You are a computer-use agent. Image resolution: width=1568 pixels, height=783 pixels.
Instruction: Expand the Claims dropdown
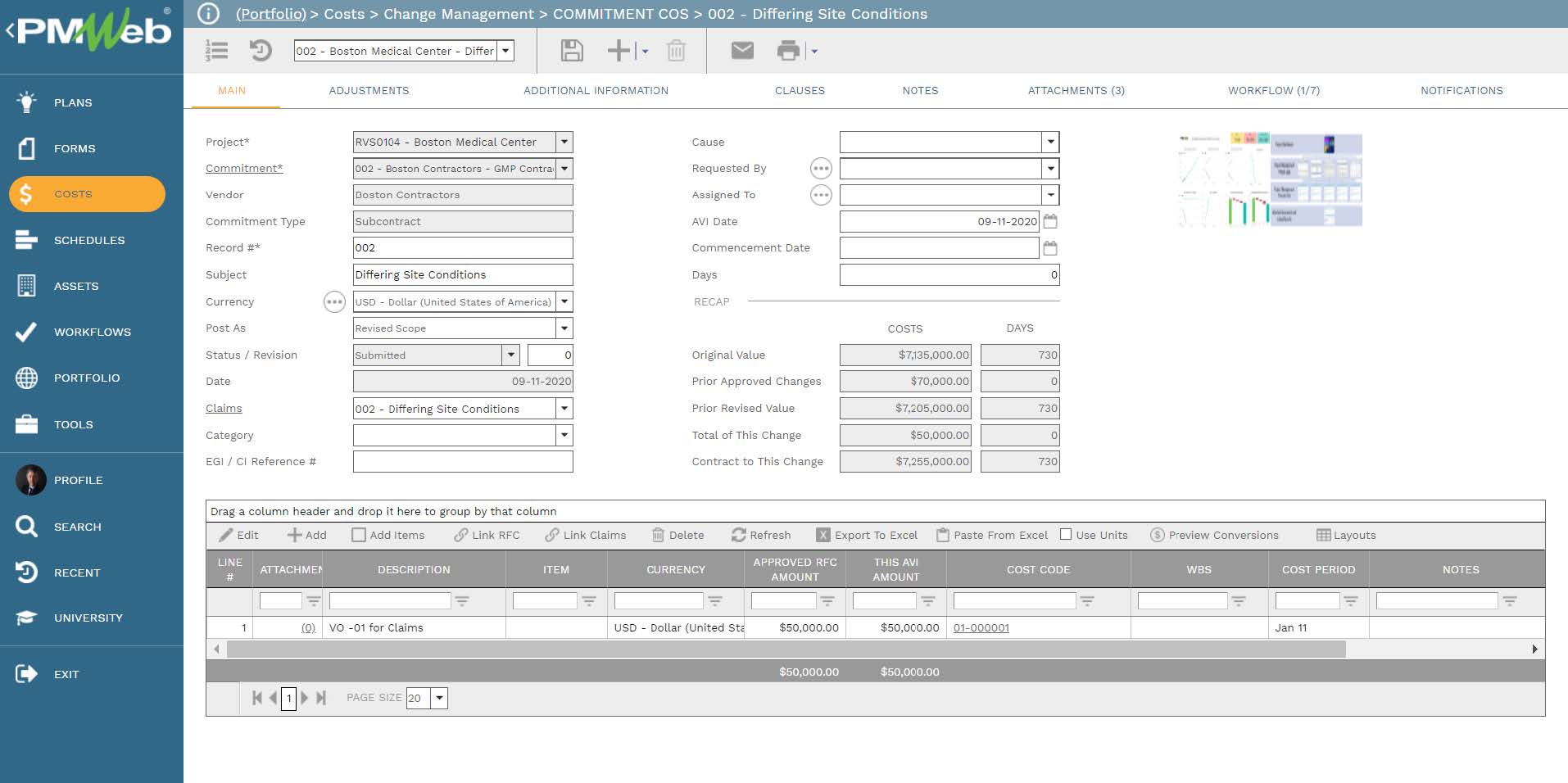click(x=564, y=408)
